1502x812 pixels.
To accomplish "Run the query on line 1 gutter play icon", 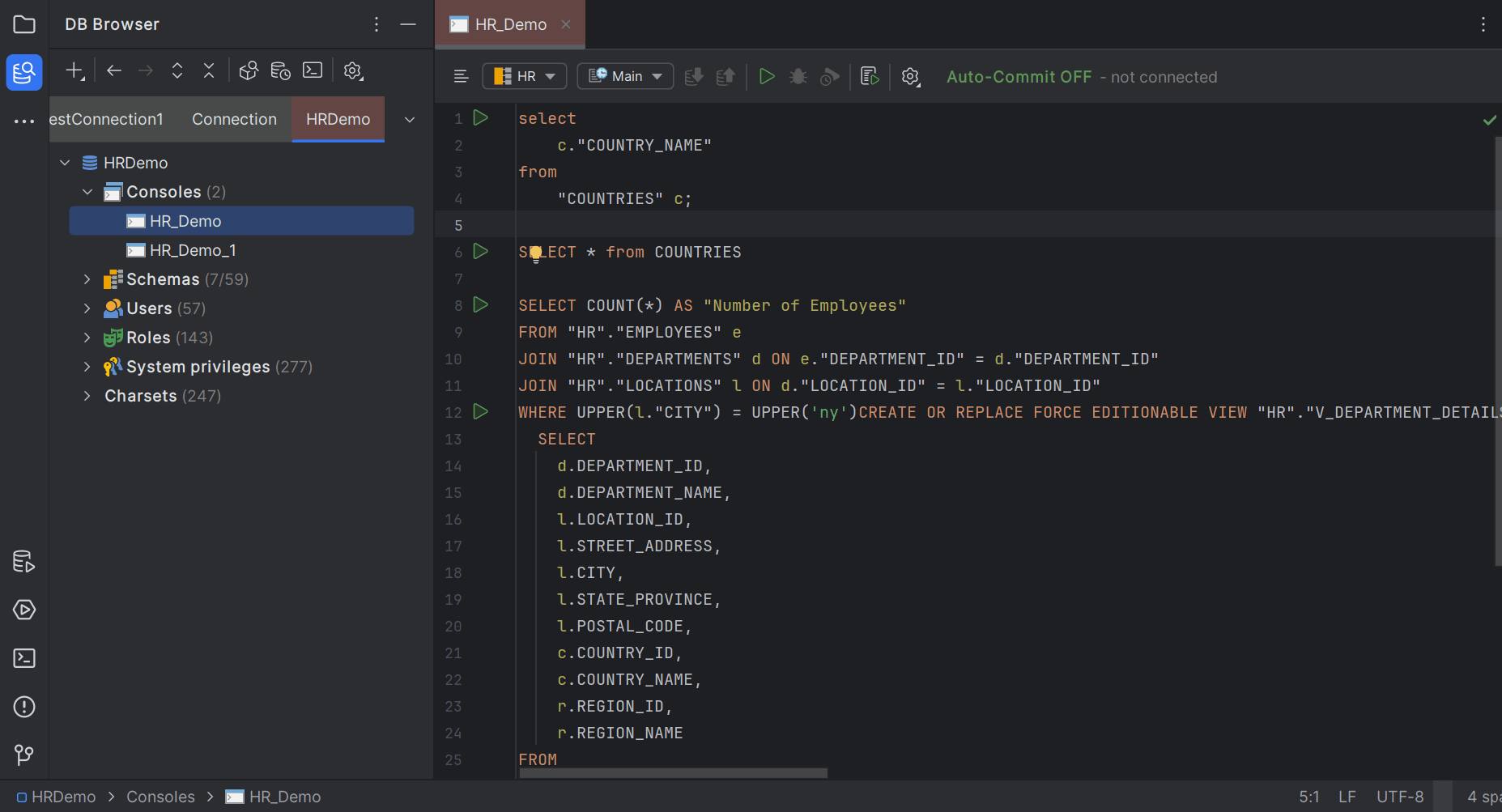I will [x=480, y=117].
